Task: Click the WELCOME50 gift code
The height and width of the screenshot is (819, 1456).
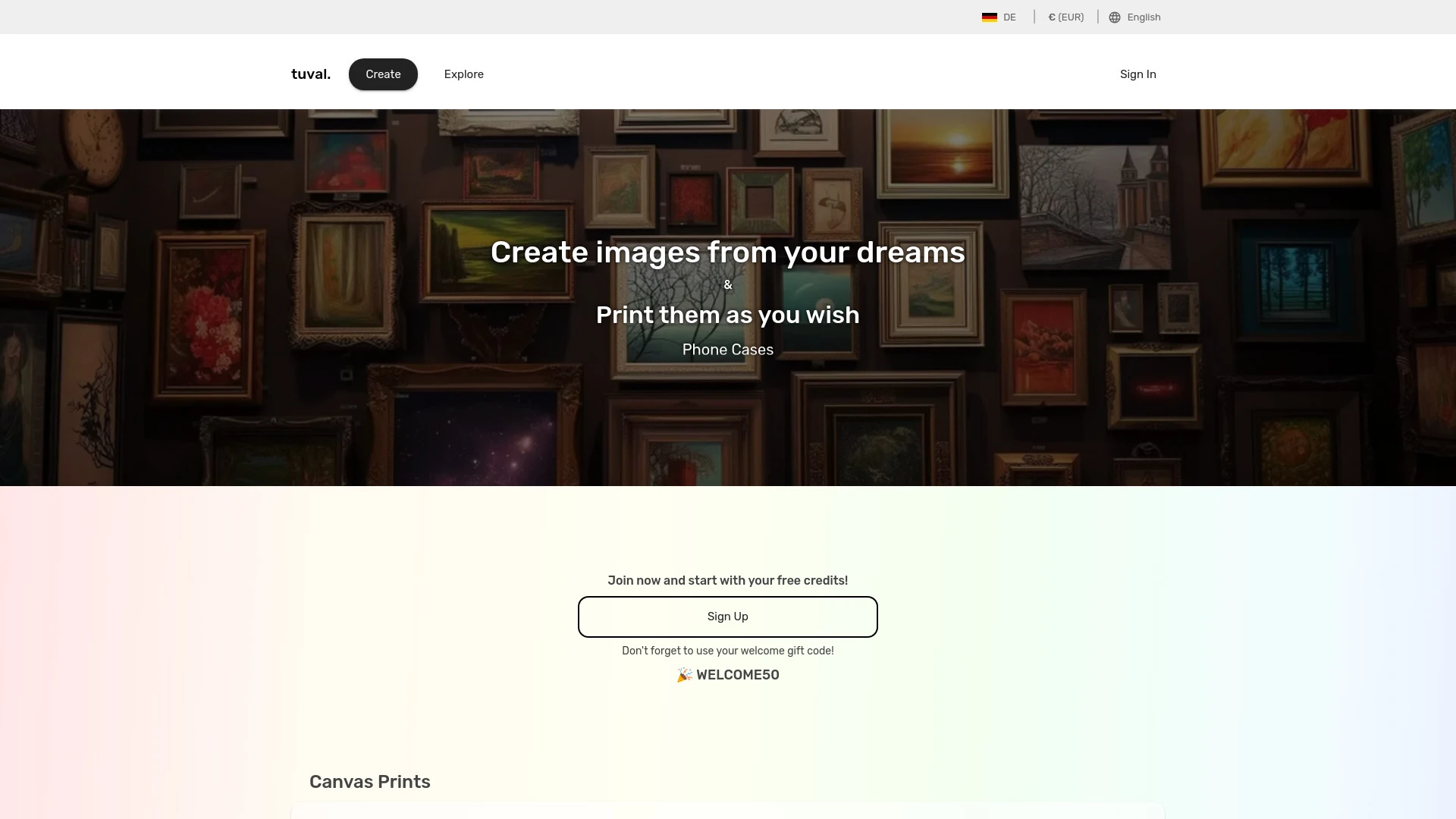Action: click(738, 675)
